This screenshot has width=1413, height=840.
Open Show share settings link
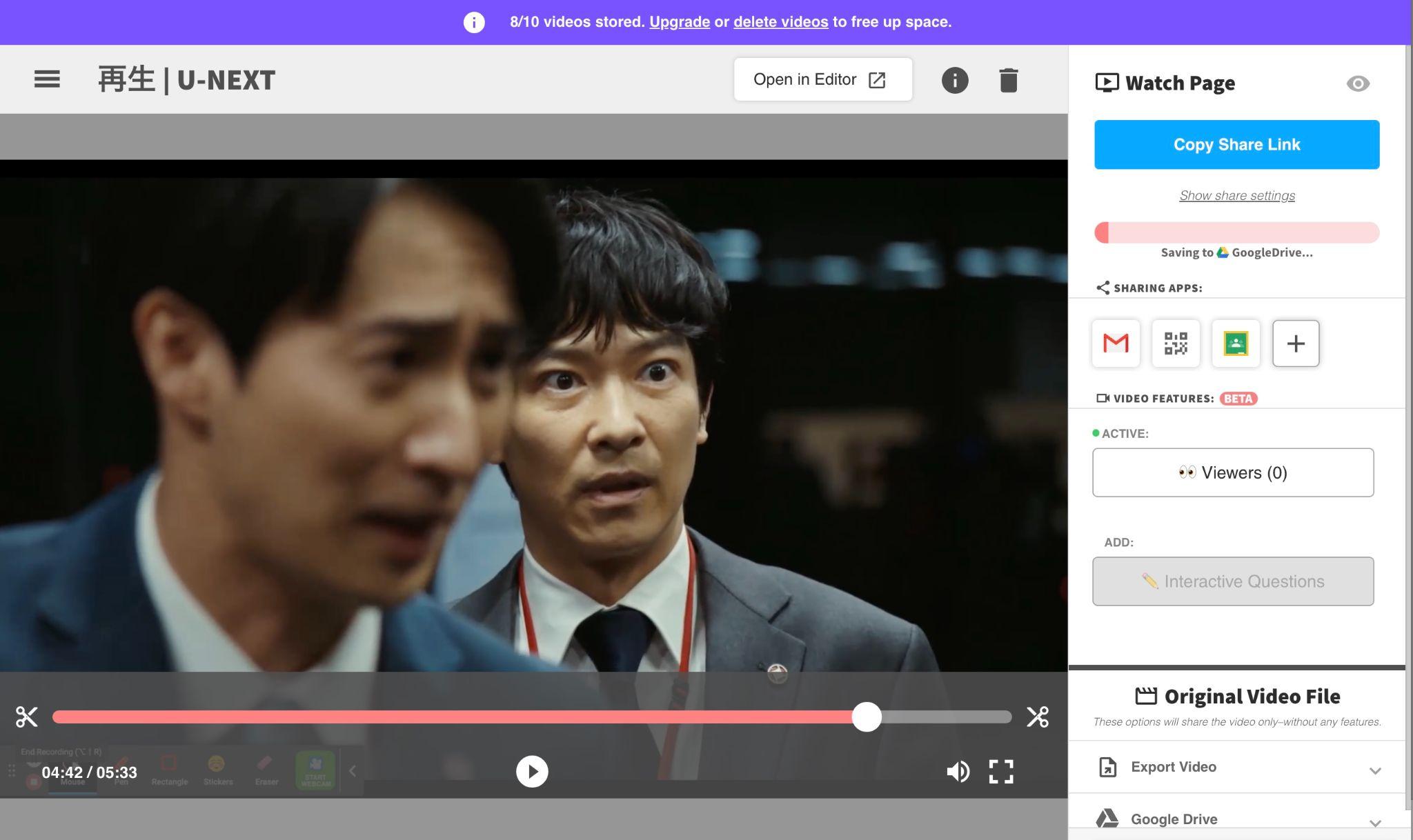point(1237,195)
